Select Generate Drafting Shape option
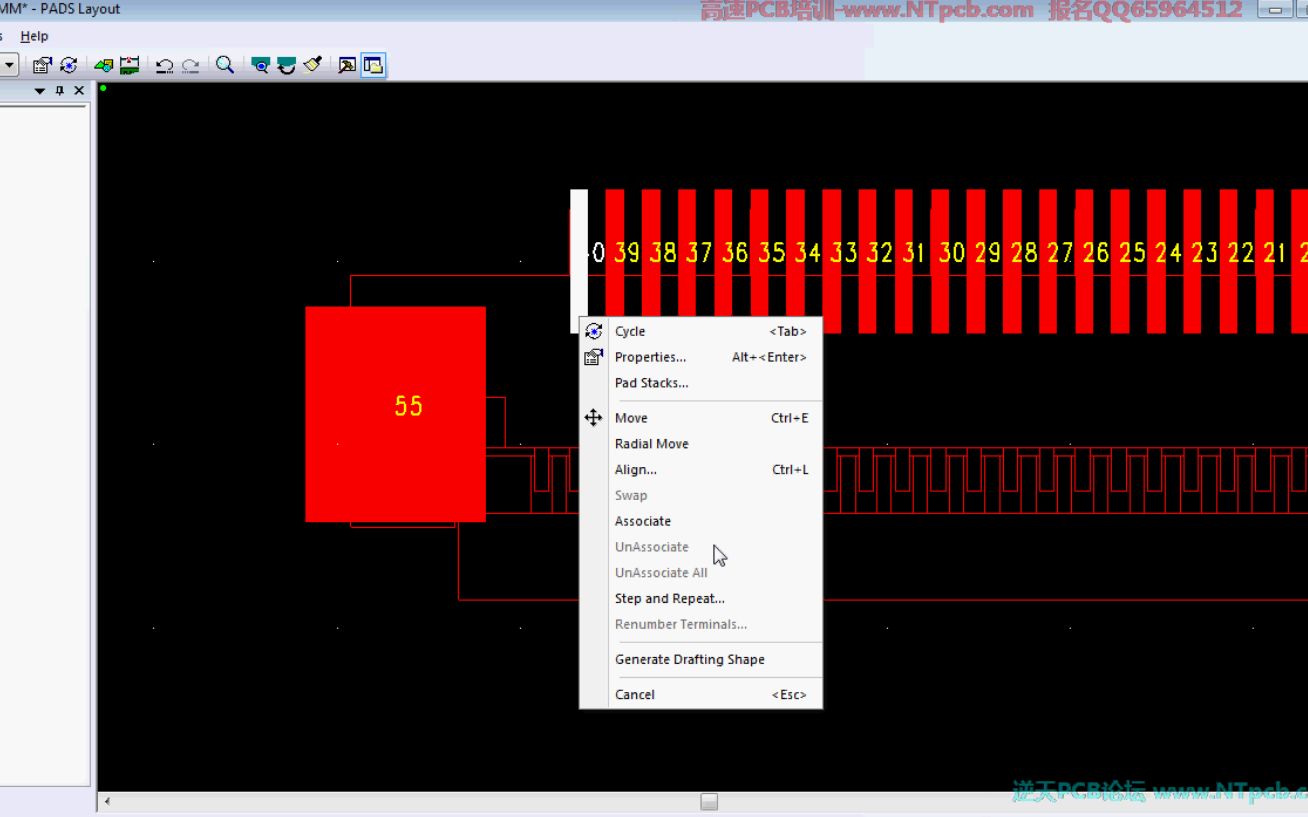1308x817 pixels. tap(689, 659)
